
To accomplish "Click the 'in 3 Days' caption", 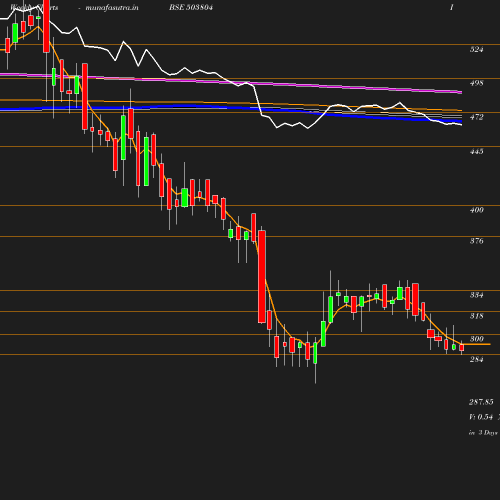I will click(x=483, y=433).
